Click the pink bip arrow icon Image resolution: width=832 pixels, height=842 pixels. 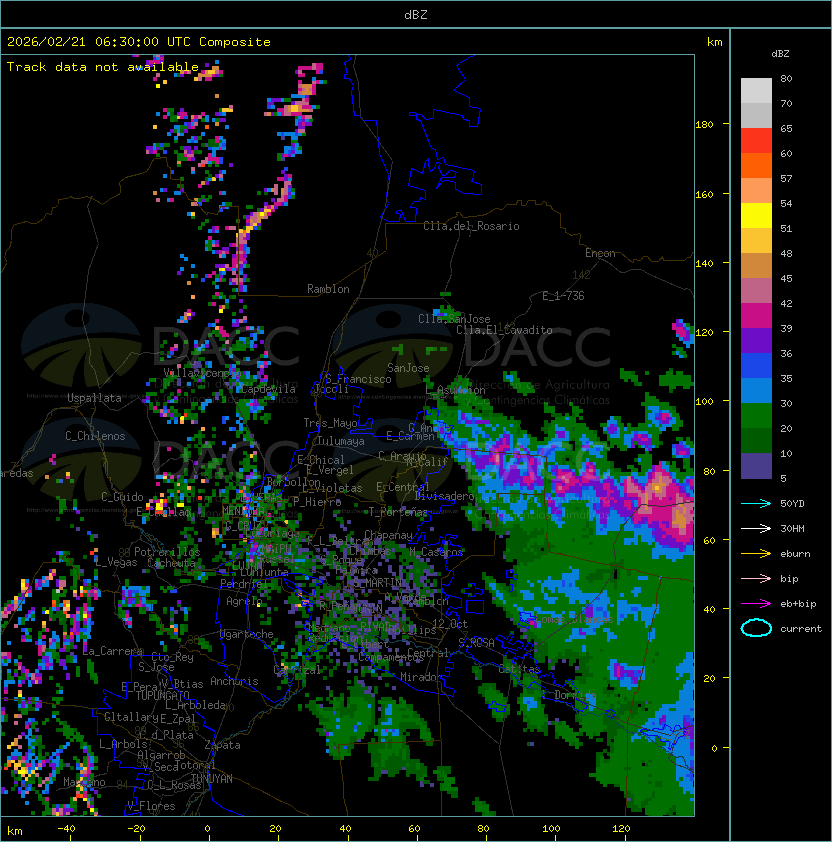(x=756, y=578)
